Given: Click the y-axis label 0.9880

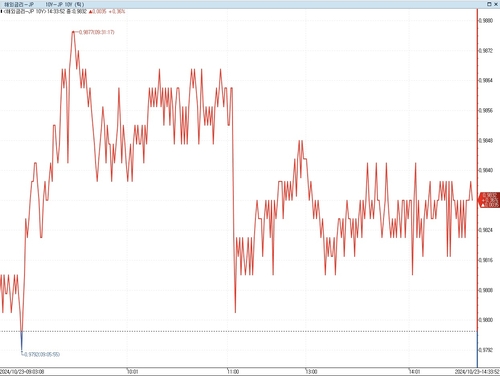Looking at the screenshot, I should click(486, 21).
